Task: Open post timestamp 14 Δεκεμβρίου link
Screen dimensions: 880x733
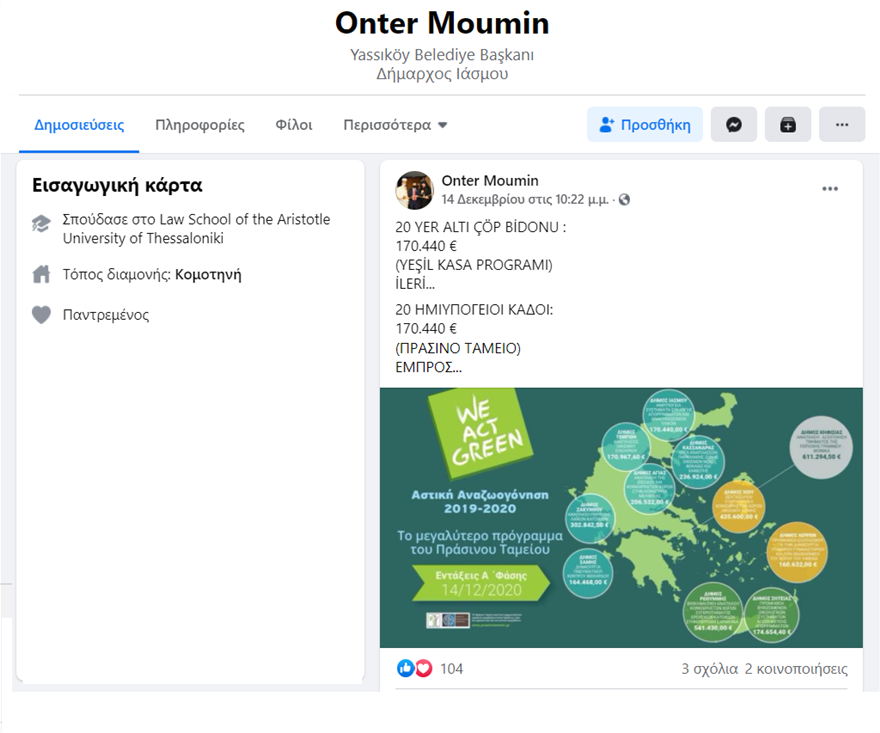Action: pos(526,200)
